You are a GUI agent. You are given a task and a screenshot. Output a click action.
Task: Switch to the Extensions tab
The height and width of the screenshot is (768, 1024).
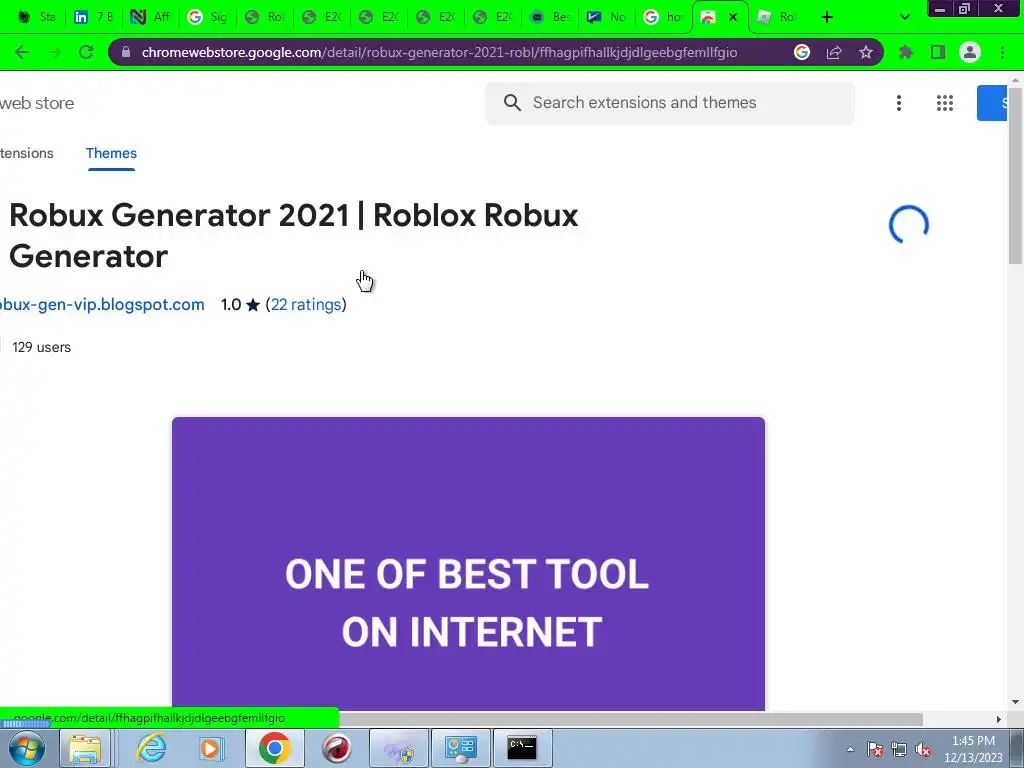(27, 153)
